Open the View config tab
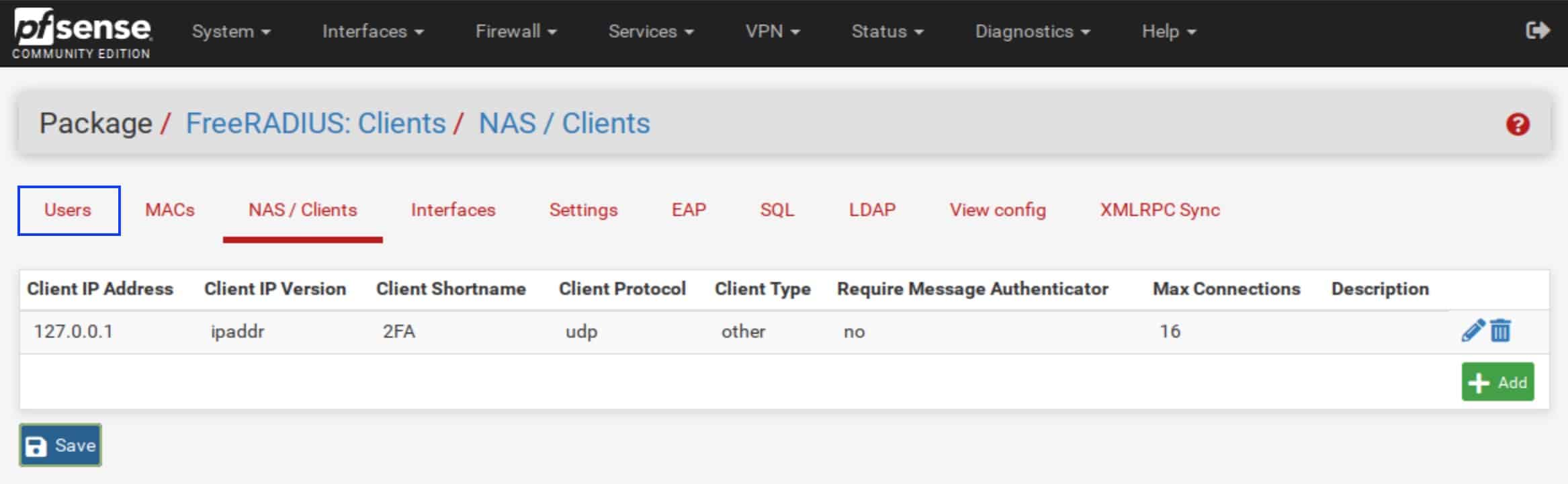The image size is (1568, 484). pyautogui.click(x=998, y=210)
